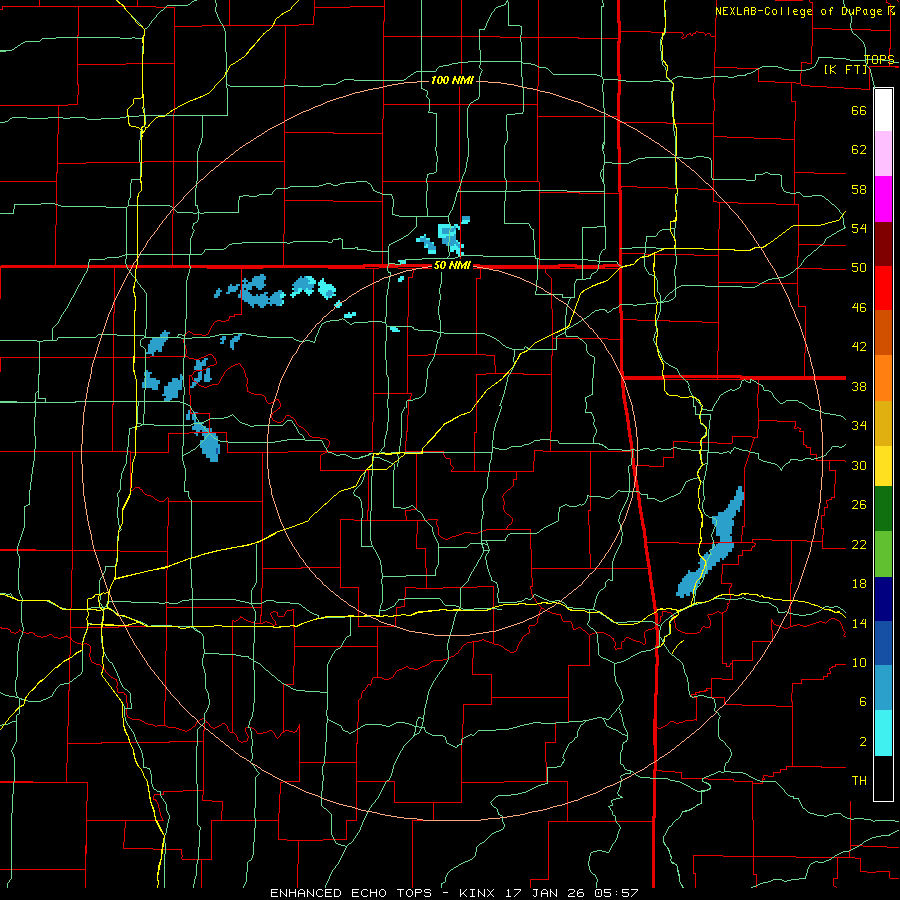
Task: Click the dark green legend swatch
Action: click(883, 509)
